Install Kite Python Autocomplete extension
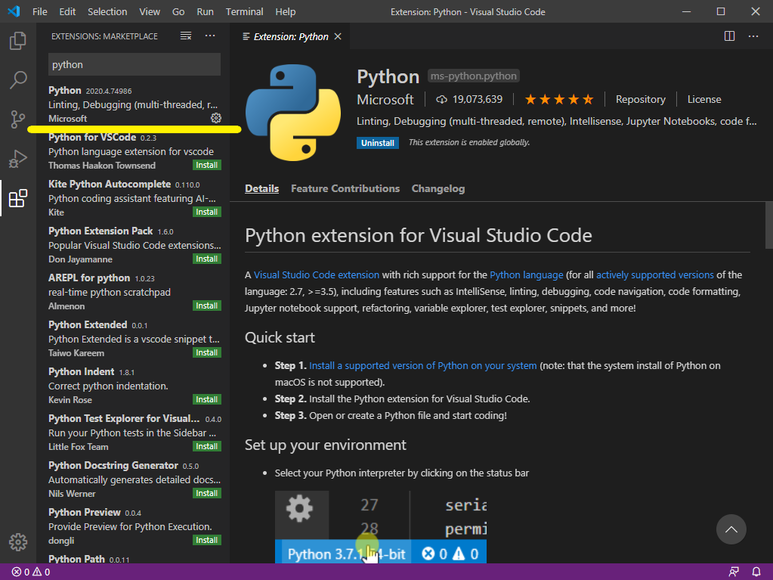This screenshot has width=773, height=580. [x=207, y=212]
